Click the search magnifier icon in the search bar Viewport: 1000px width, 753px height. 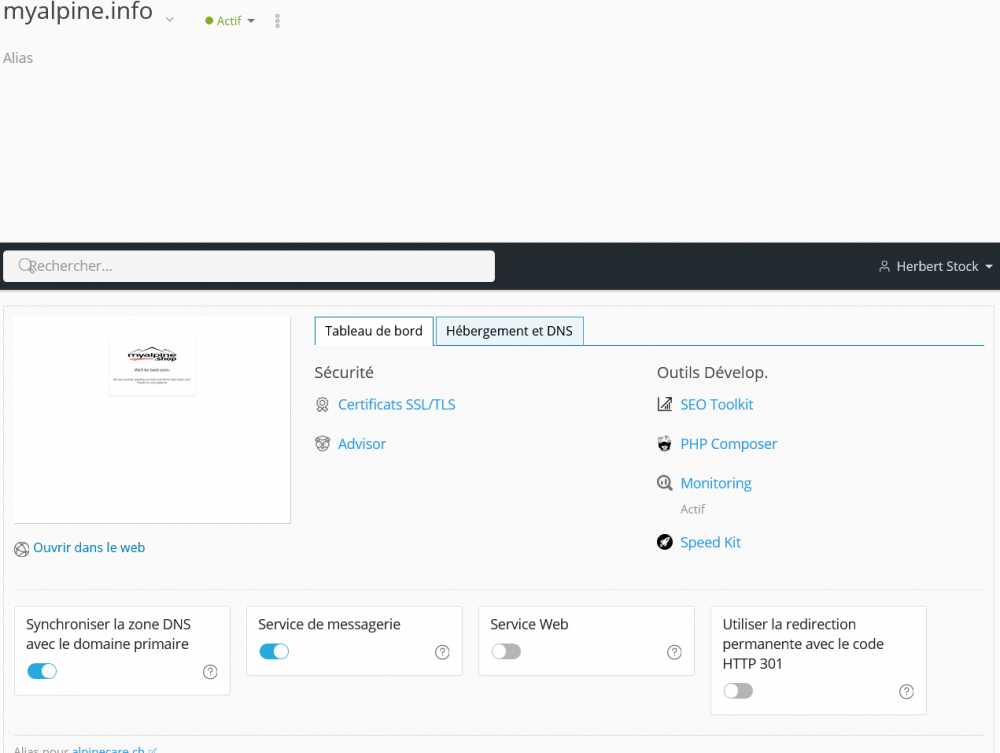click(x=25, y=266)
